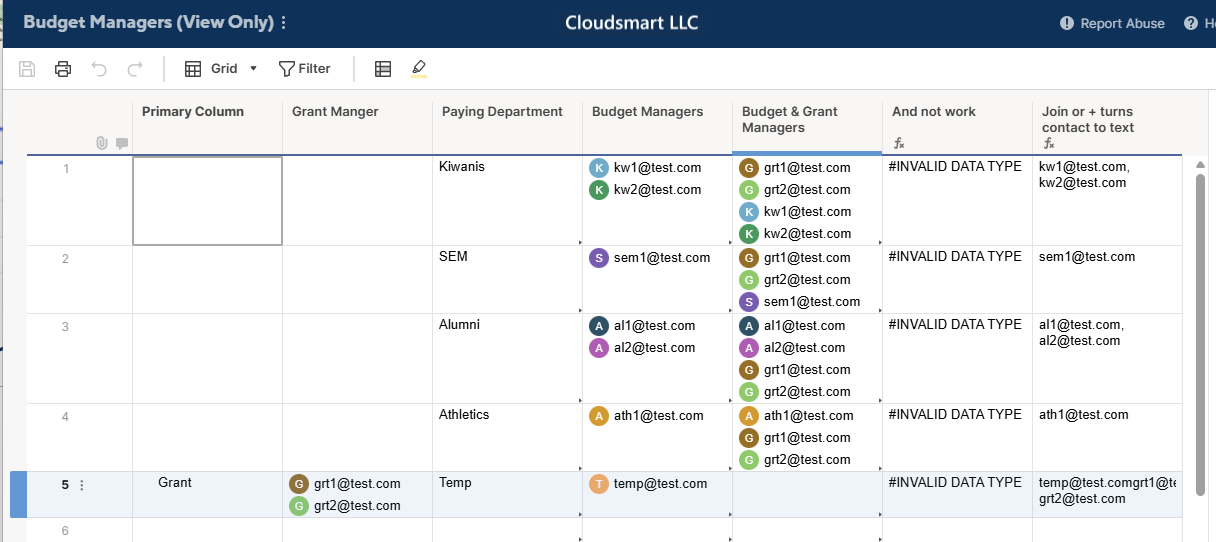Click the Alumni department cell

(507, 358)
